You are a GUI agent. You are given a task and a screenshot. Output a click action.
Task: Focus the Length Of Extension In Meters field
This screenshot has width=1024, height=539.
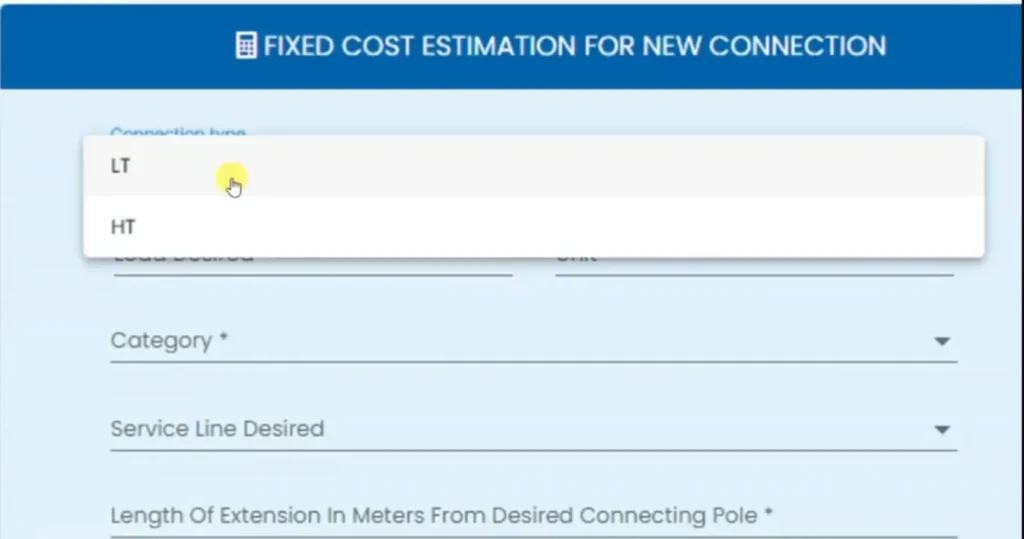440,516
